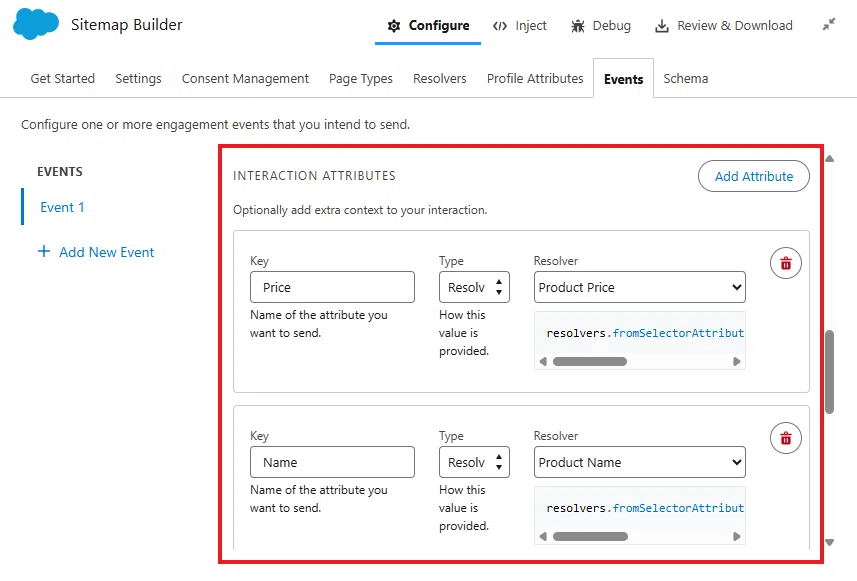Open the Consent Management tab

coord(245,79)
